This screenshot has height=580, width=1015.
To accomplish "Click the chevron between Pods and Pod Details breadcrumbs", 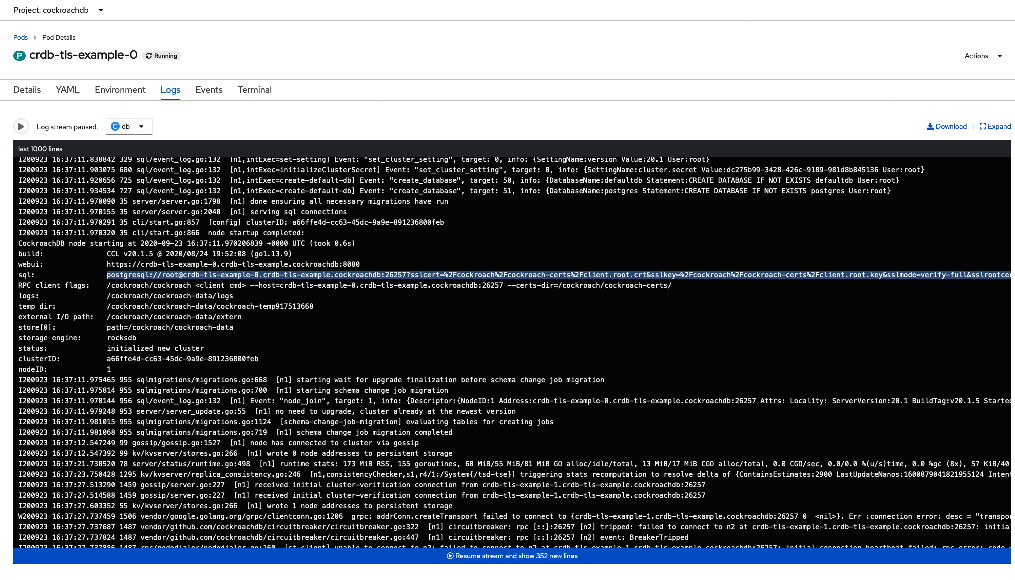I will click(x=33, y=37).
